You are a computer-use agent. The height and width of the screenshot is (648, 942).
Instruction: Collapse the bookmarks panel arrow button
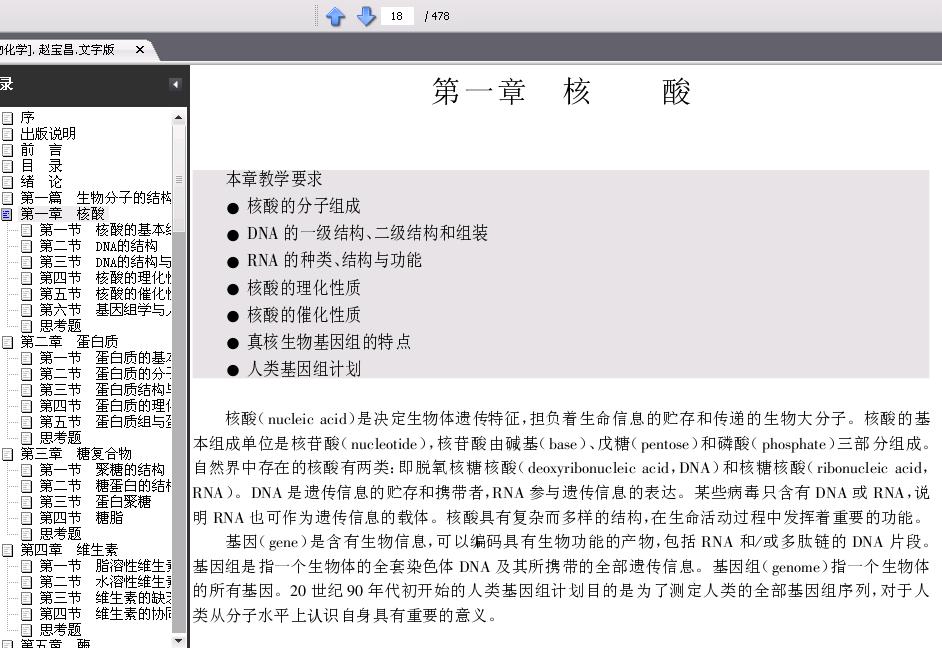(x=175, y=85)
